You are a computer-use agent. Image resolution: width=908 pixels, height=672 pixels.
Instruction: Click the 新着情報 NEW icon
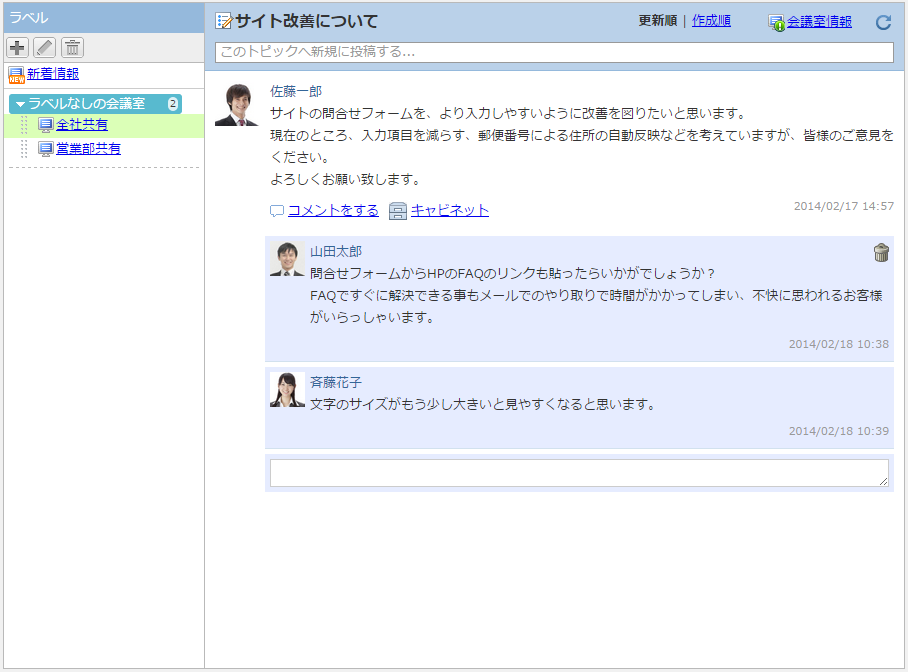[x=16, y=74]
